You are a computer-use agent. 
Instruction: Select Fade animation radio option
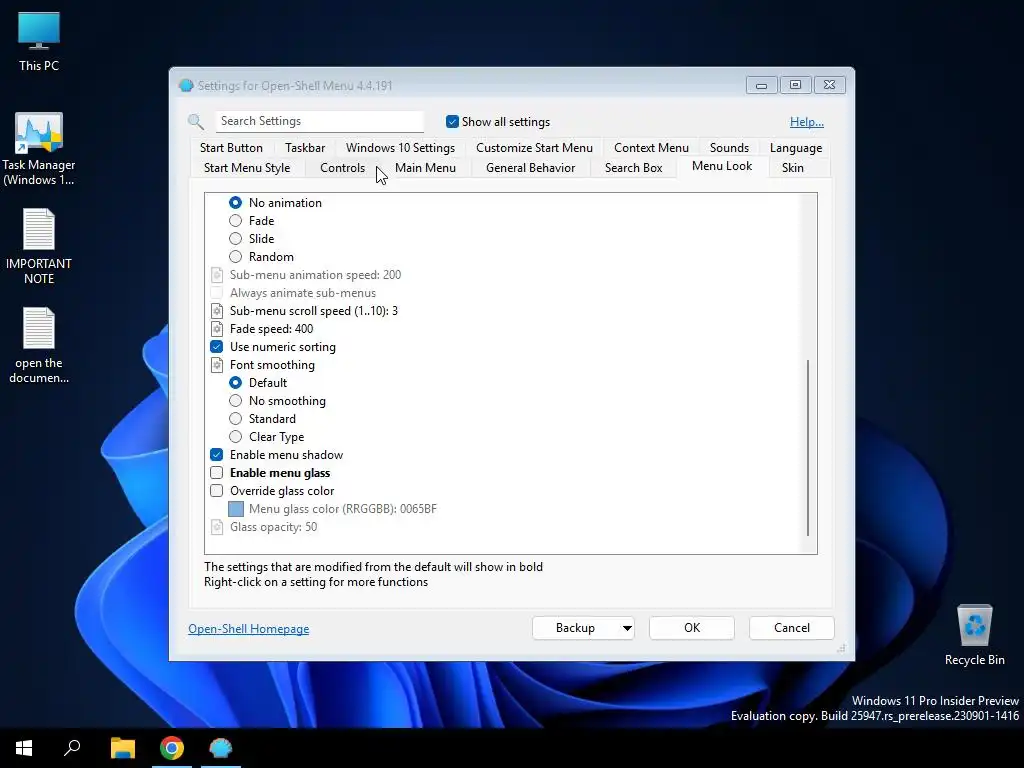tap(235, 221)
